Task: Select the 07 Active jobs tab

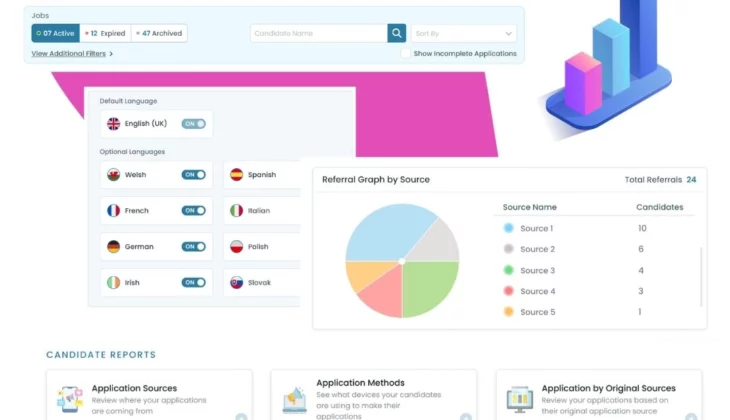Action: (55, 33)
